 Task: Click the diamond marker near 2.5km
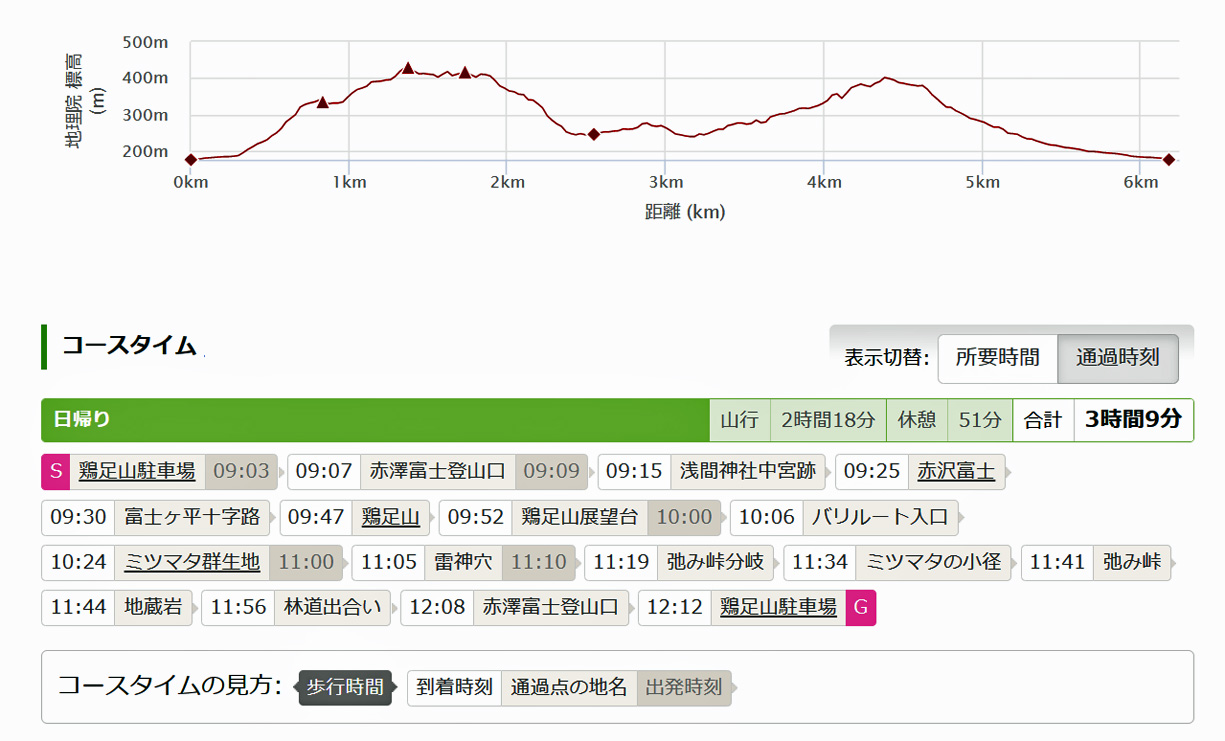pos(594,134)
